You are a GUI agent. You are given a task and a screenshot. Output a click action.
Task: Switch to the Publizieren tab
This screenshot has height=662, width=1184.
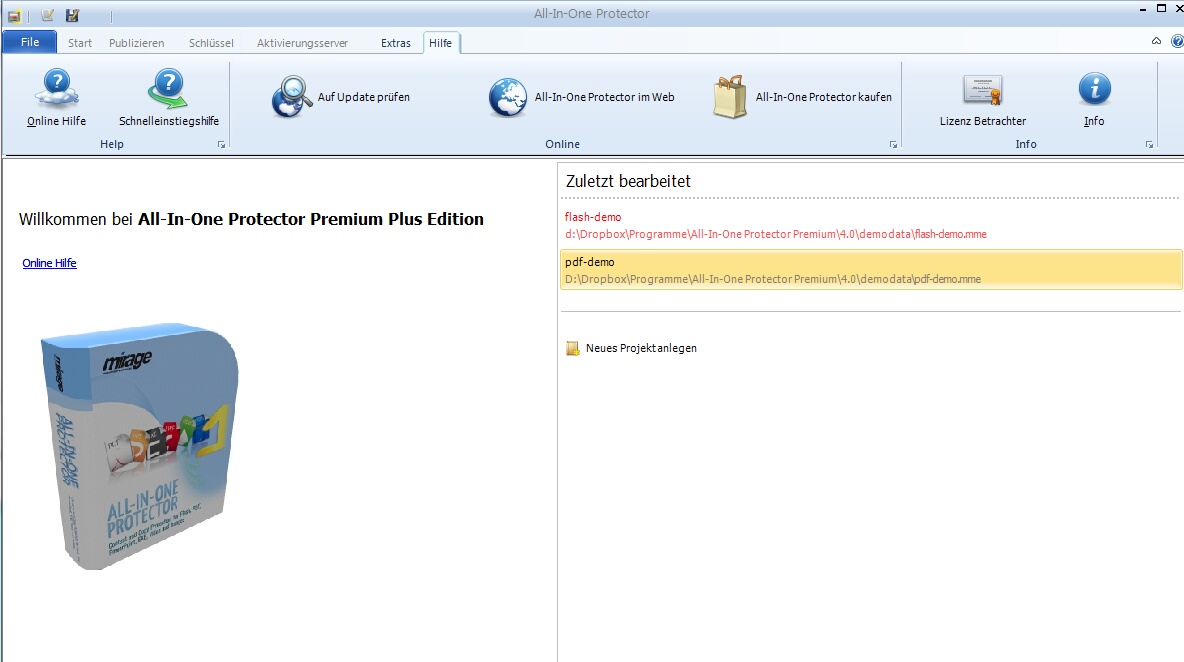(136, 43)
